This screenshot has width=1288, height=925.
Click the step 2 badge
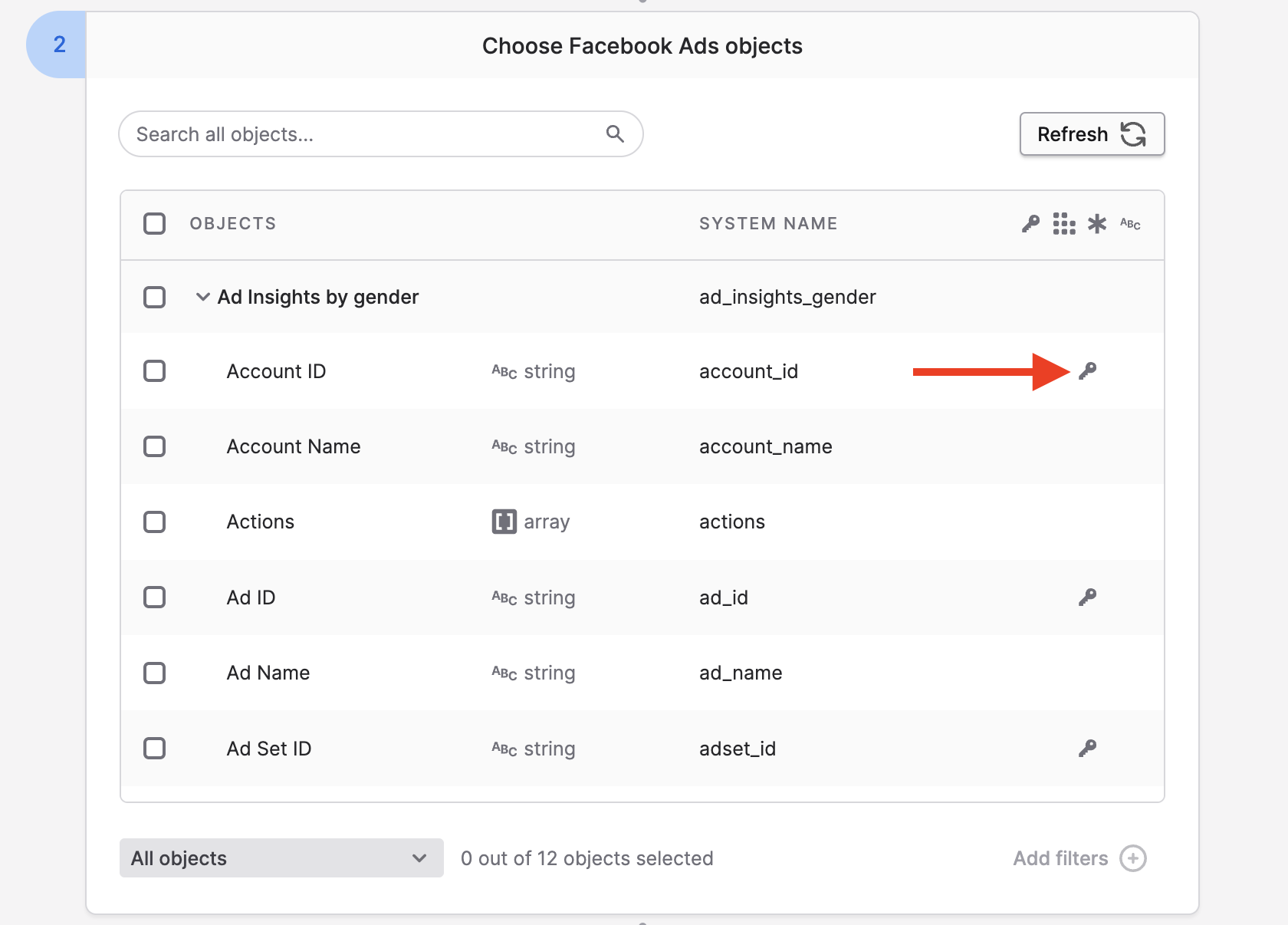pyautogui.click(x=57, y=44)
